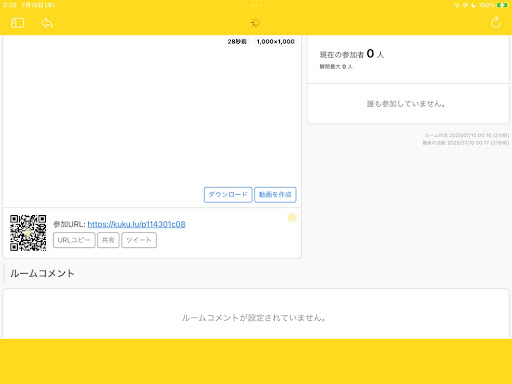Click the ツイート button
512x384 pixels.
point(139,240)
